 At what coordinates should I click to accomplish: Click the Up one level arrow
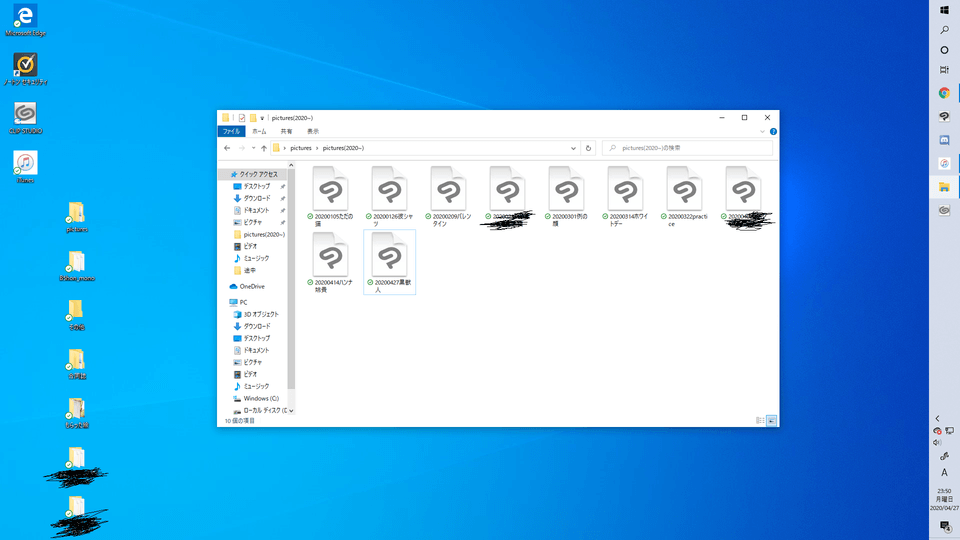(264, 148)
